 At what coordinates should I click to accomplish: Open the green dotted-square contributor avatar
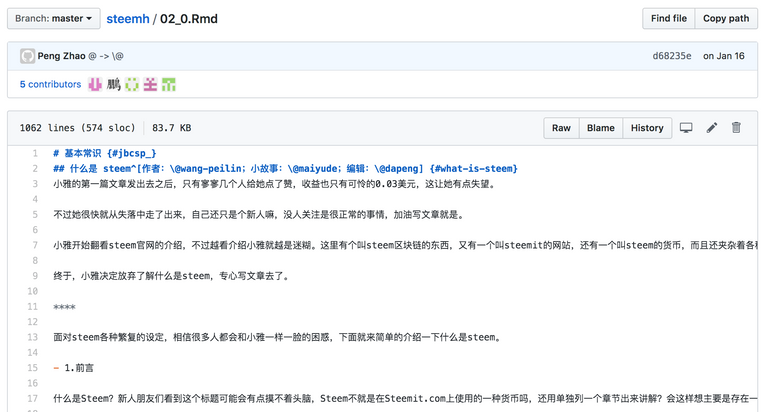pyautogui.click(x=132, y=84)
